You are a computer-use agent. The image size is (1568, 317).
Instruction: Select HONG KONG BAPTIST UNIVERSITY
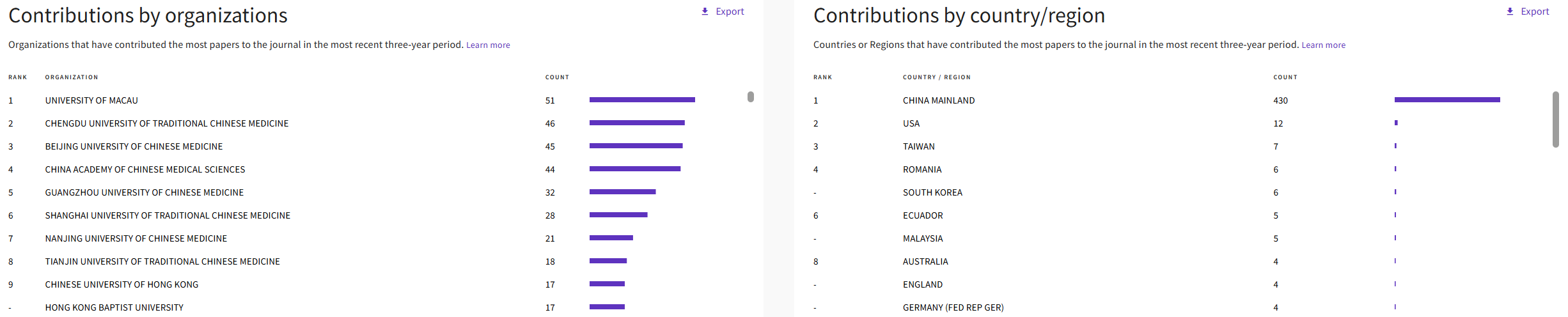click(x=114, y=307)
